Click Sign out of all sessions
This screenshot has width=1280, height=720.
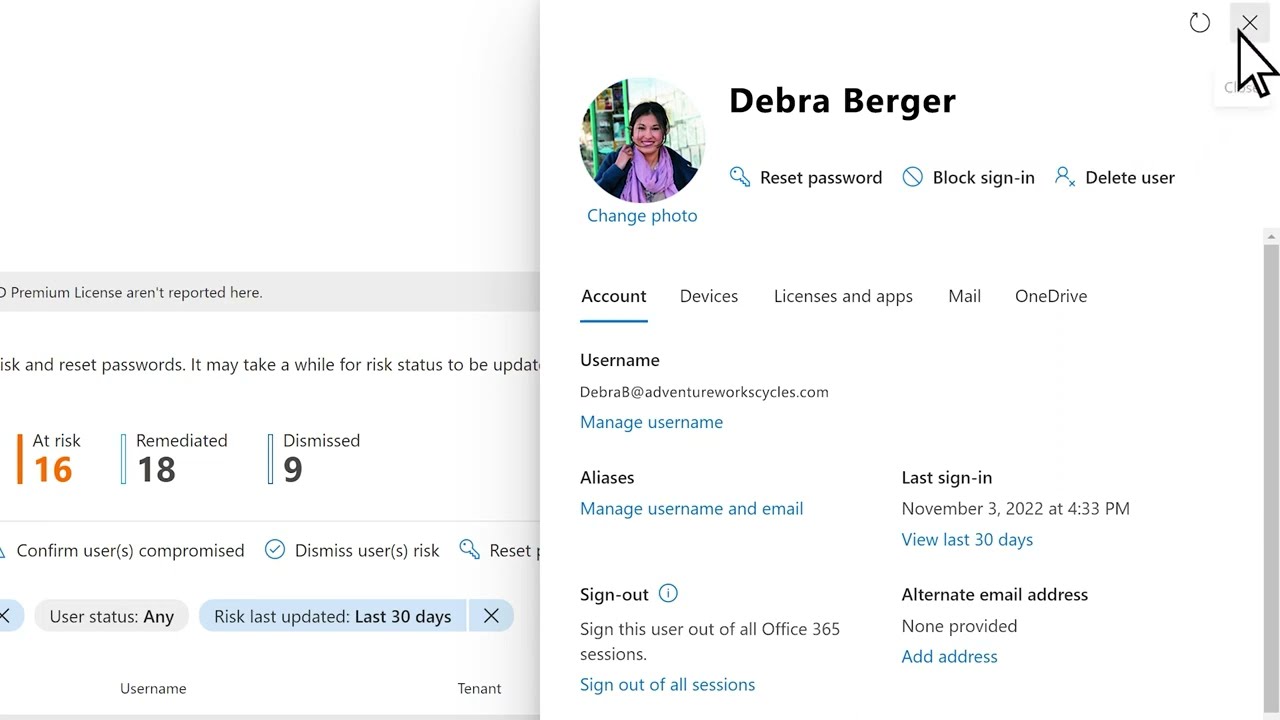click(x=667, y=684)
